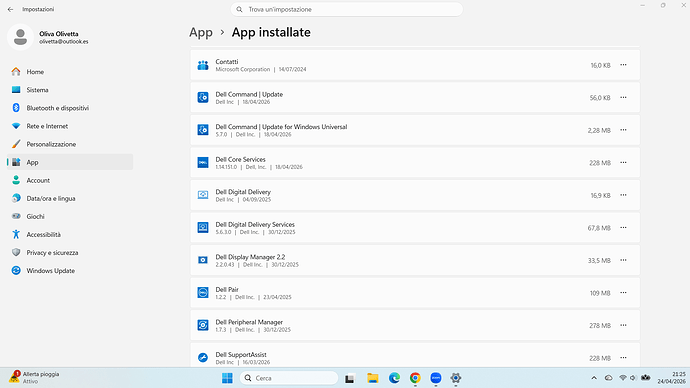
Task: Click the Dell SupportAssist app icon
Action: pyautogui.click(x=203, y=358)
